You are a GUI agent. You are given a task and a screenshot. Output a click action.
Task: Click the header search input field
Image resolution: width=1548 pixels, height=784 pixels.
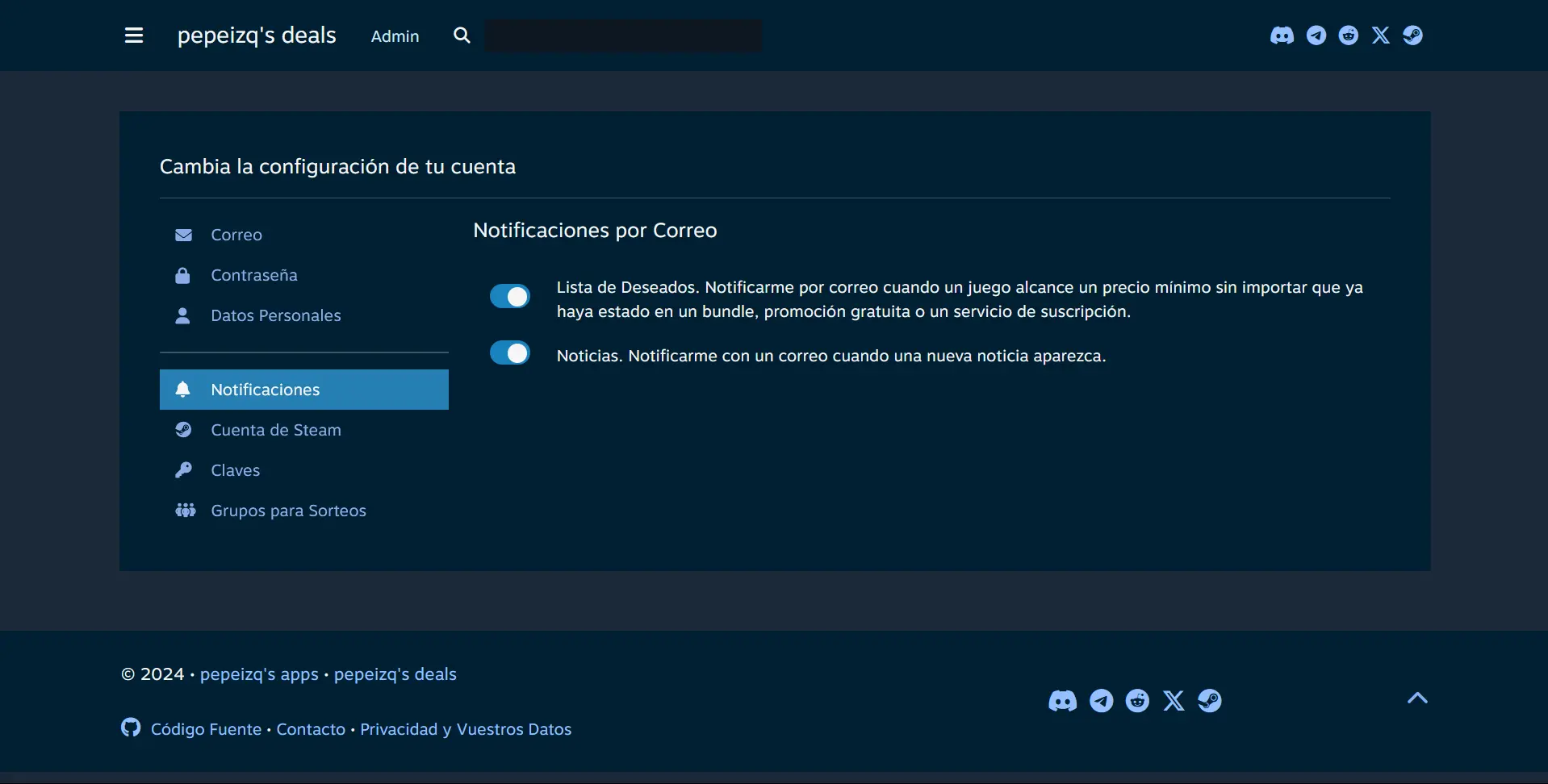click(622, 36)
